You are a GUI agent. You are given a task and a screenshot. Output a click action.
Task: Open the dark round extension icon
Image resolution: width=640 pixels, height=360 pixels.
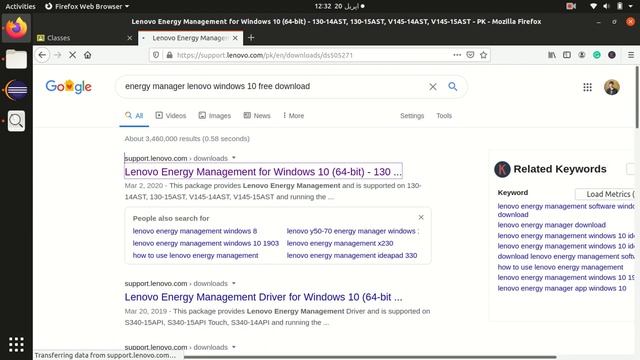[x=612, y=55]
